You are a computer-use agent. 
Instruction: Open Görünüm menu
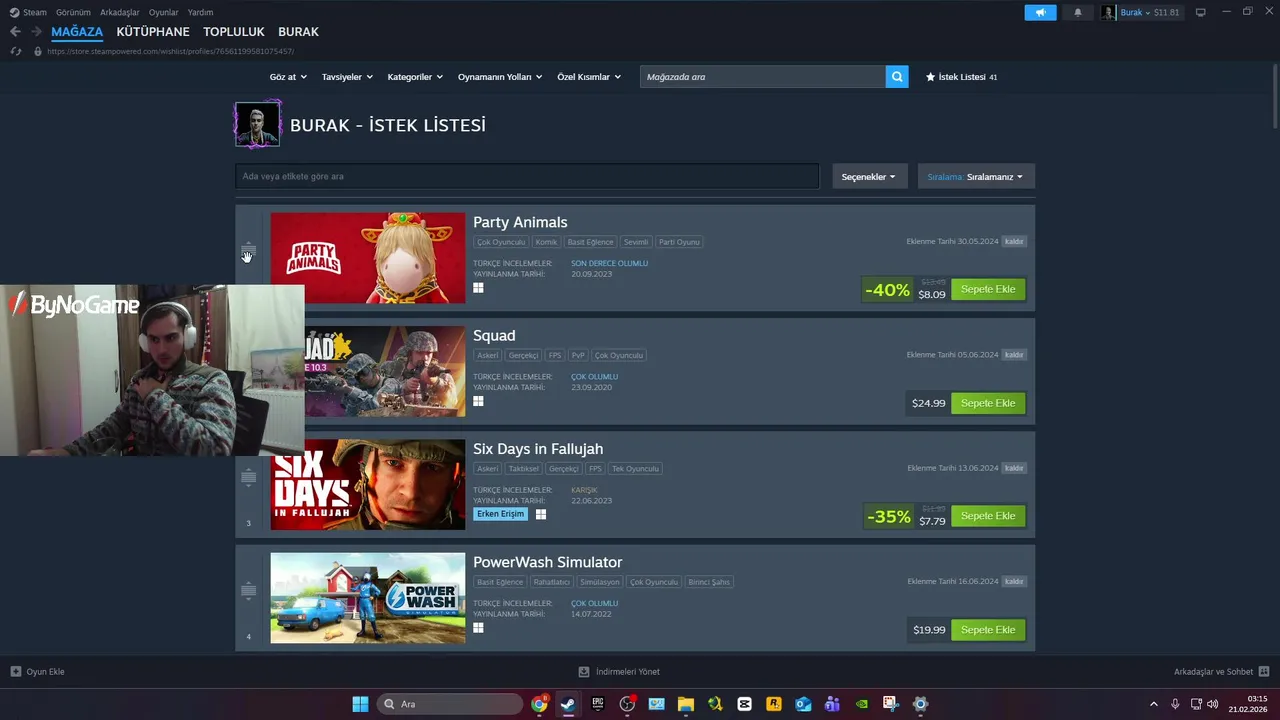click(x=73, y=12)
